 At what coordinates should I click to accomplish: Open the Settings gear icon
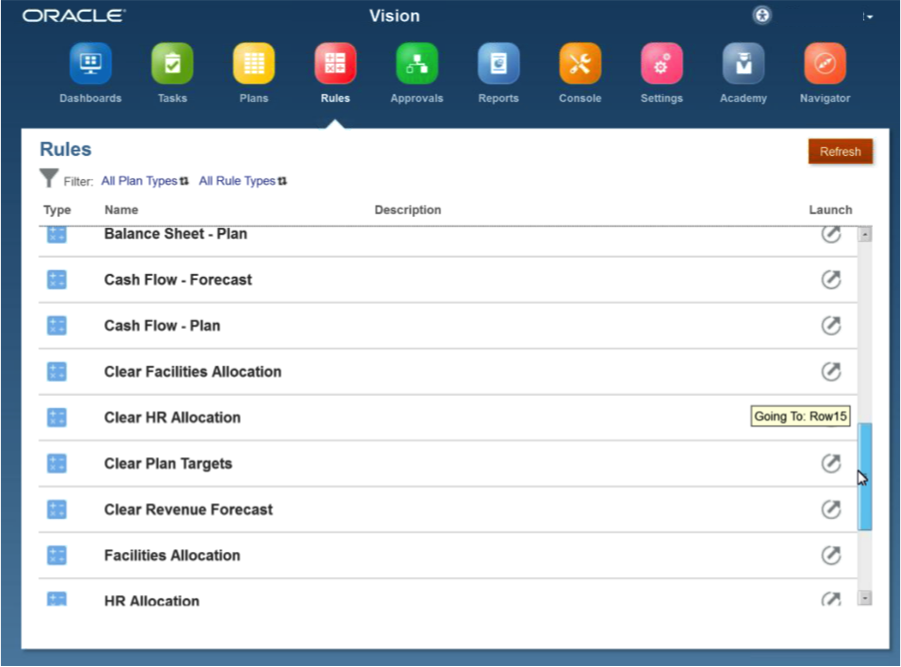tap(661, 64)
